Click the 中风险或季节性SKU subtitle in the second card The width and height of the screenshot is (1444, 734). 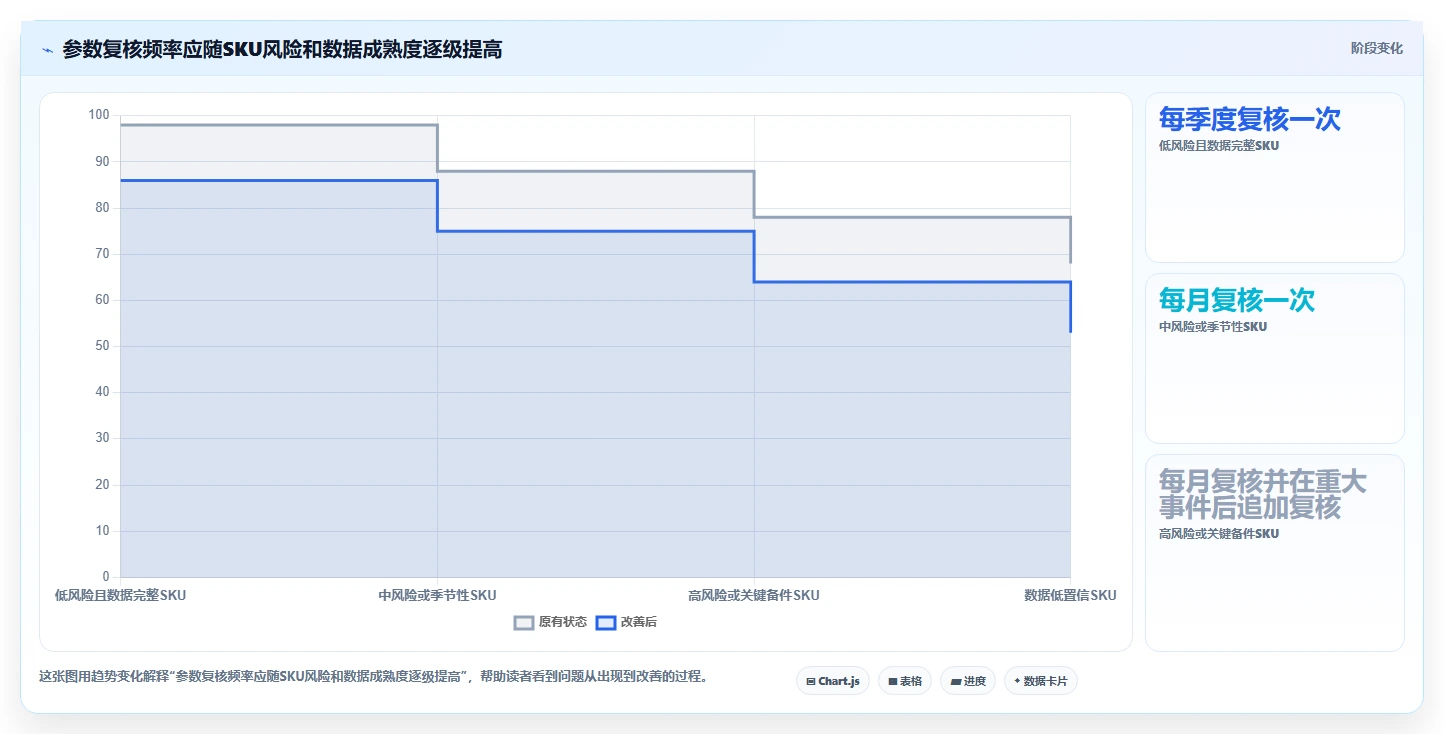[1213, 326]
